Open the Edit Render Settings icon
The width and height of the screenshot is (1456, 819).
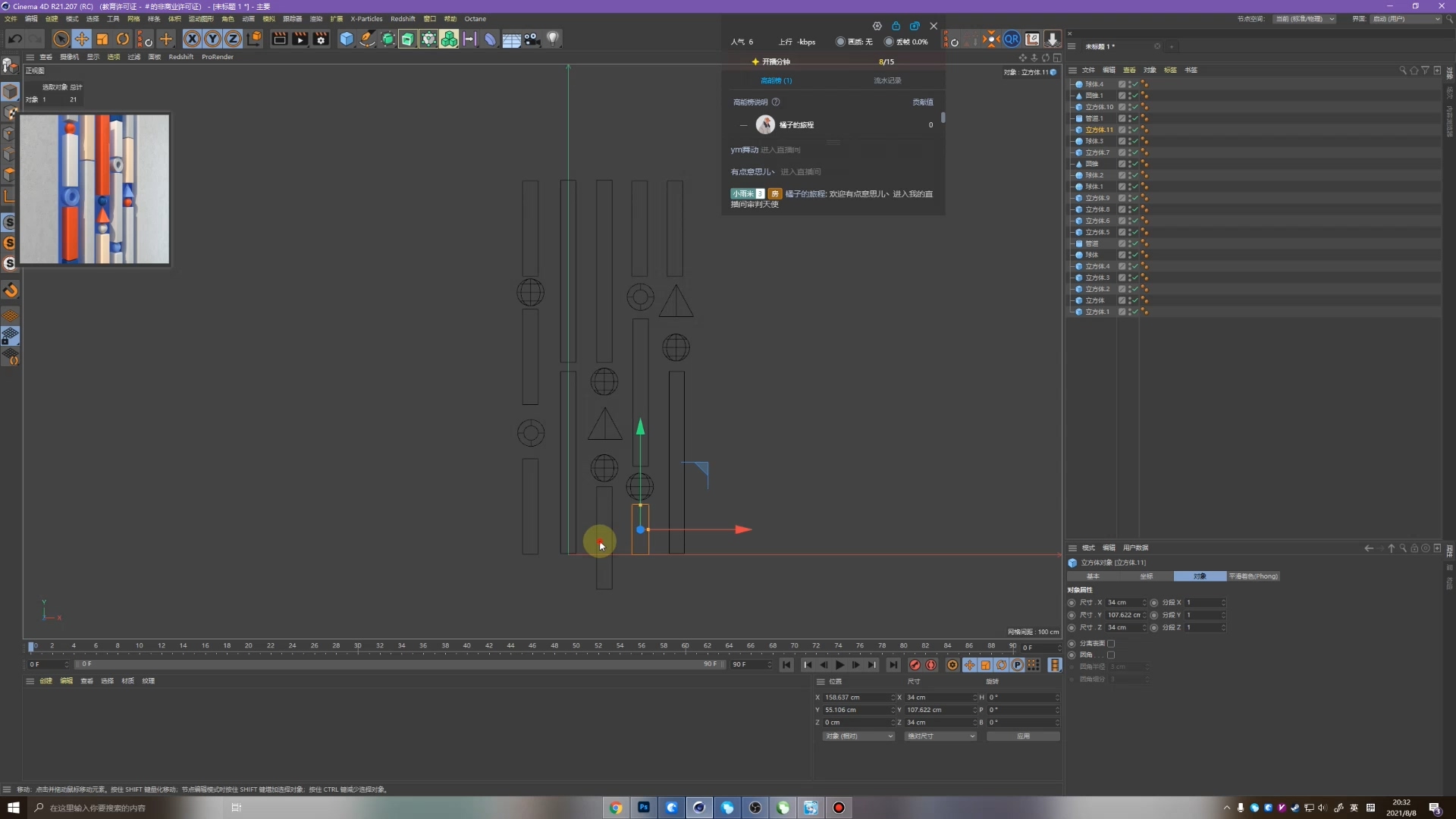tap(321, 39)
